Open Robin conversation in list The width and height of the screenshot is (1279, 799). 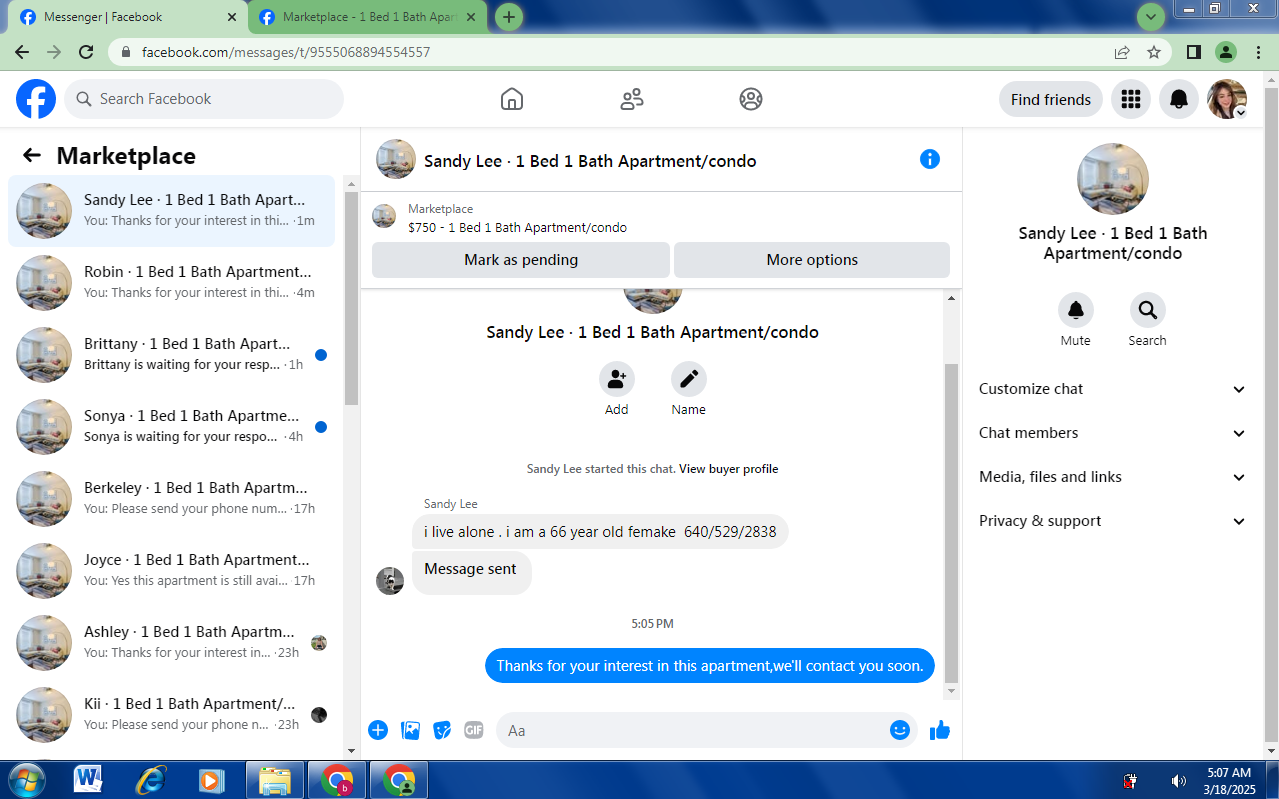point(172,283)
